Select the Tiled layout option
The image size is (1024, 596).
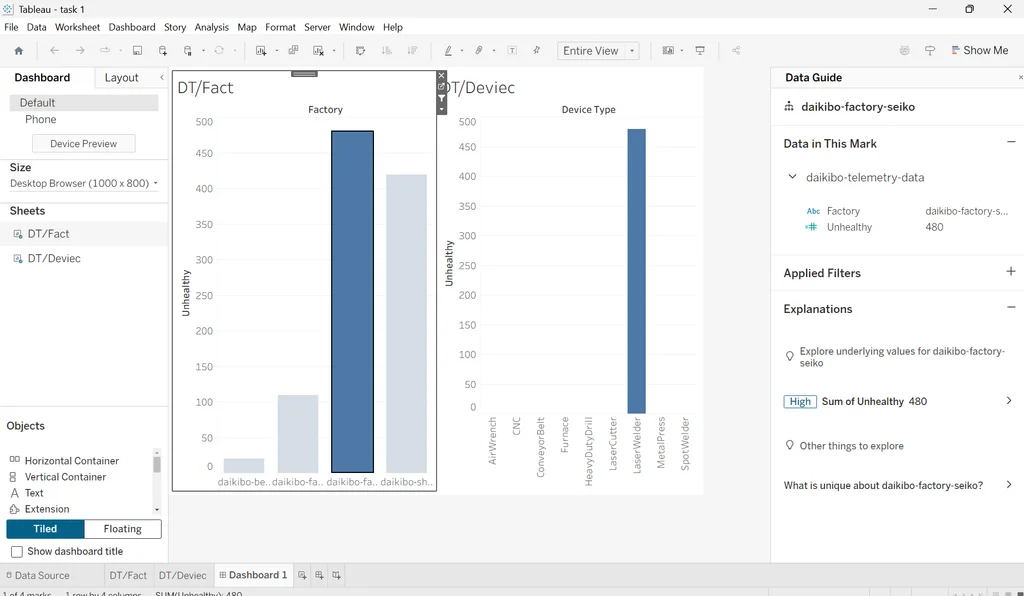click(46, 529)
